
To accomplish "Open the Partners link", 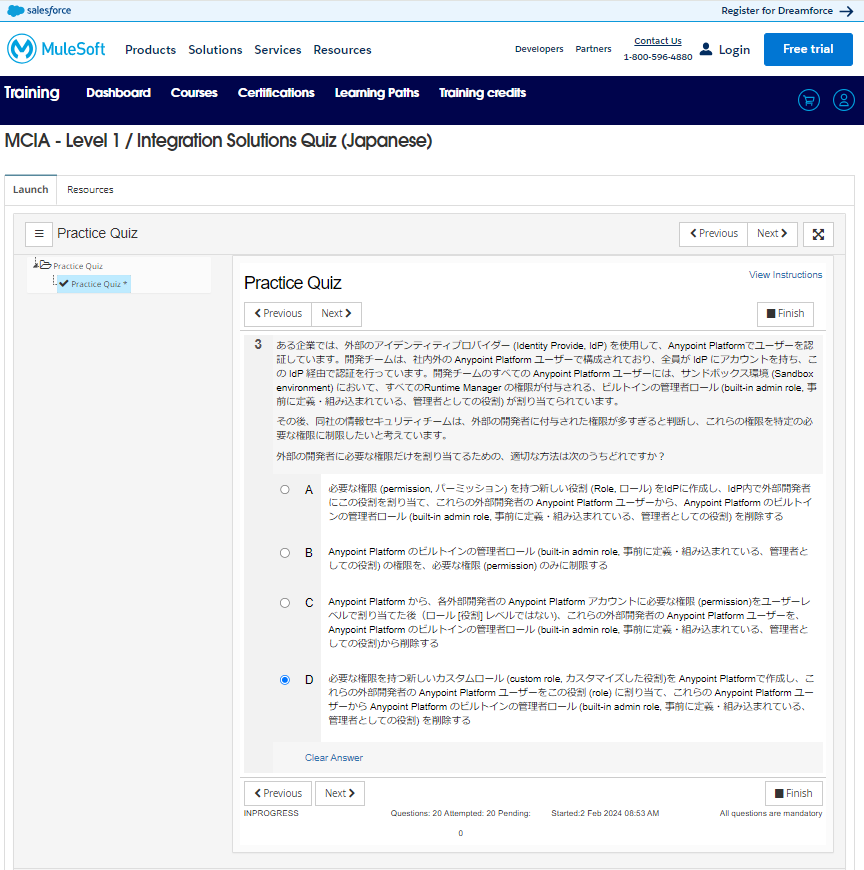I will point(593,49).
